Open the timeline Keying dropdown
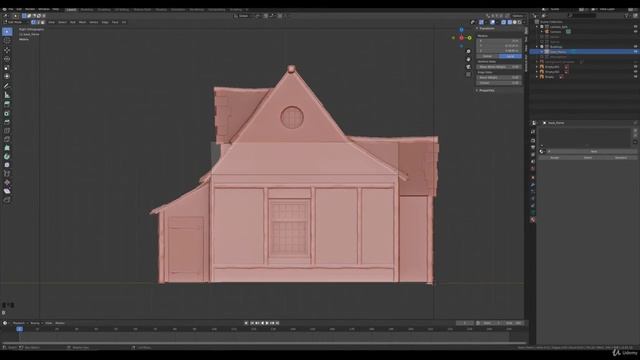Viewport: 640px width, 360px height. pos(35,323)
